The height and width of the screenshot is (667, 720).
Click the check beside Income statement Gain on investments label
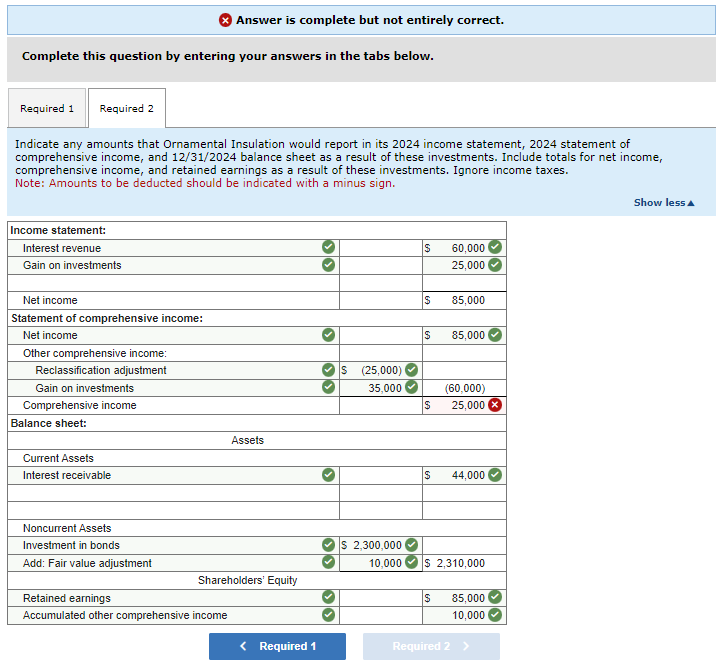pyautogui.click(x=328, y=265)
